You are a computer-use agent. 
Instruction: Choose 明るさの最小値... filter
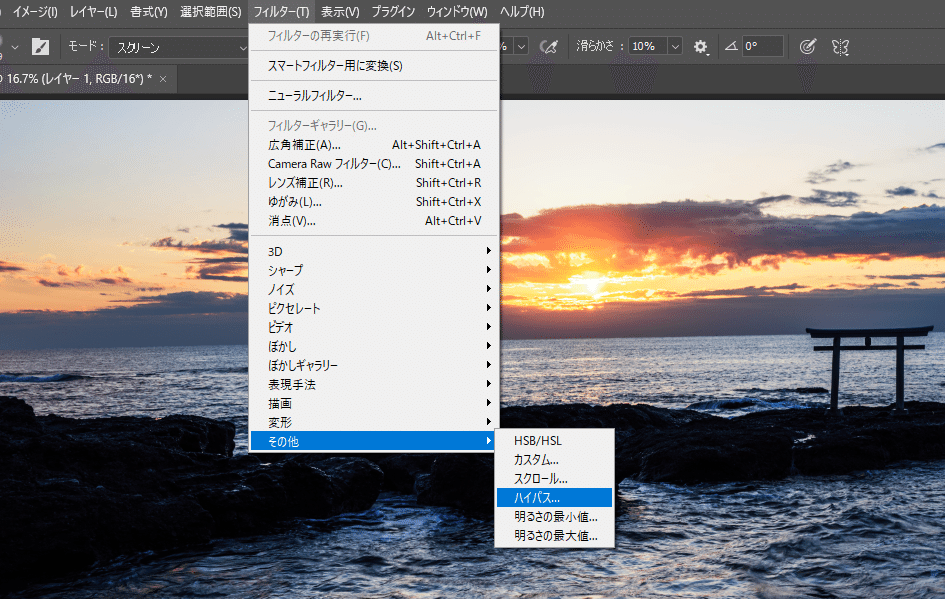(x=554, y=516)
